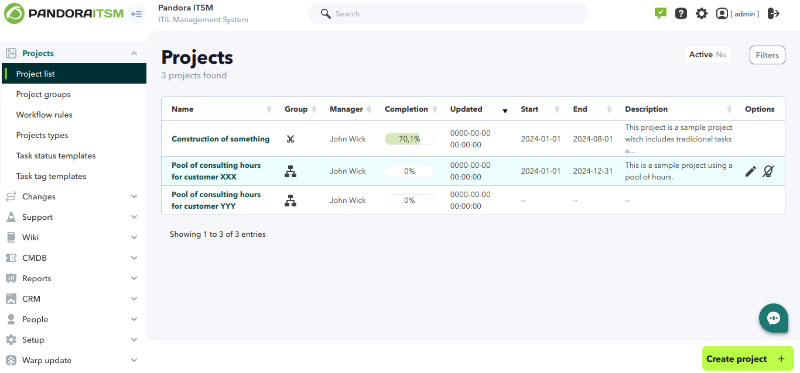Screen dimensions: 800x373
Task: Sort table by End column header
Action: coord(592,109)
